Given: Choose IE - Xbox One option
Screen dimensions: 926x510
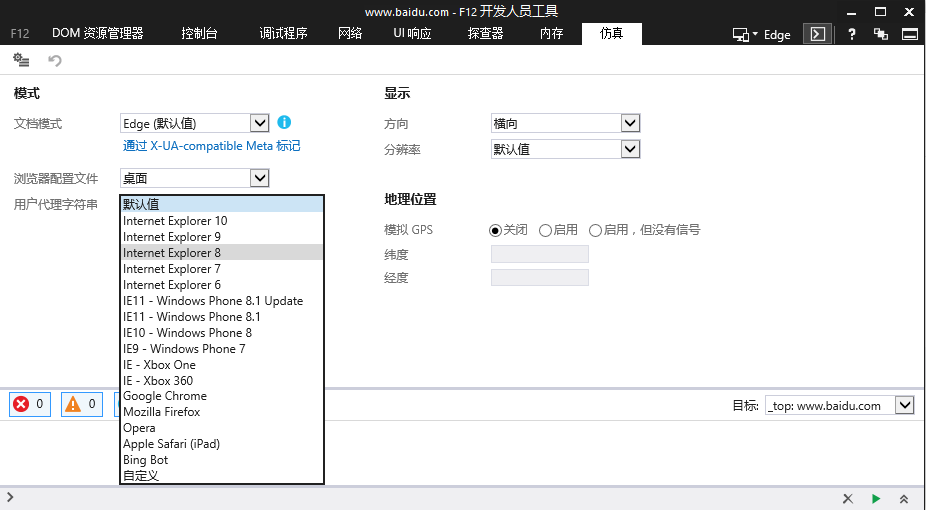Looking at the screenshot, I should [222, 364].
